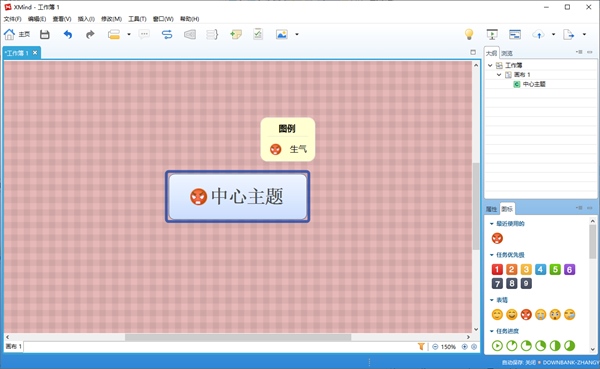Switch to the 大纲 outline tab

(x=491, y=53)
